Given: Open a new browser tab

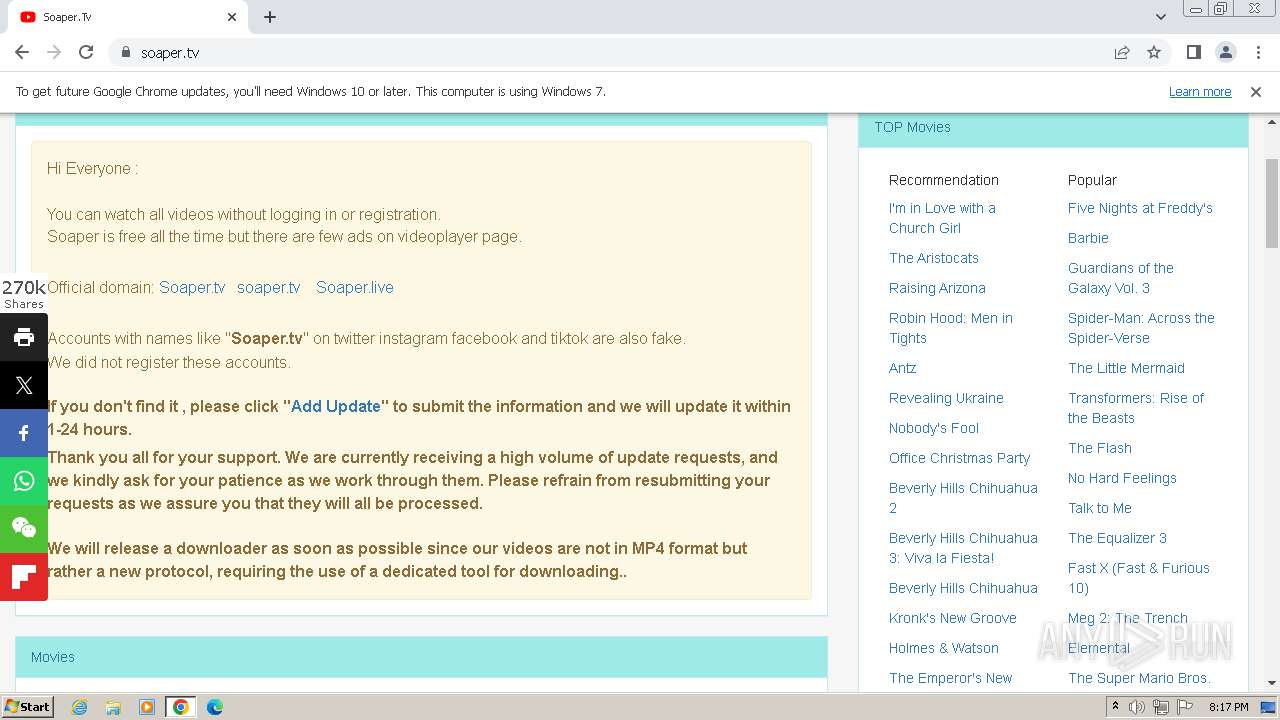Looking at the screenshot, I should [270, 17].
